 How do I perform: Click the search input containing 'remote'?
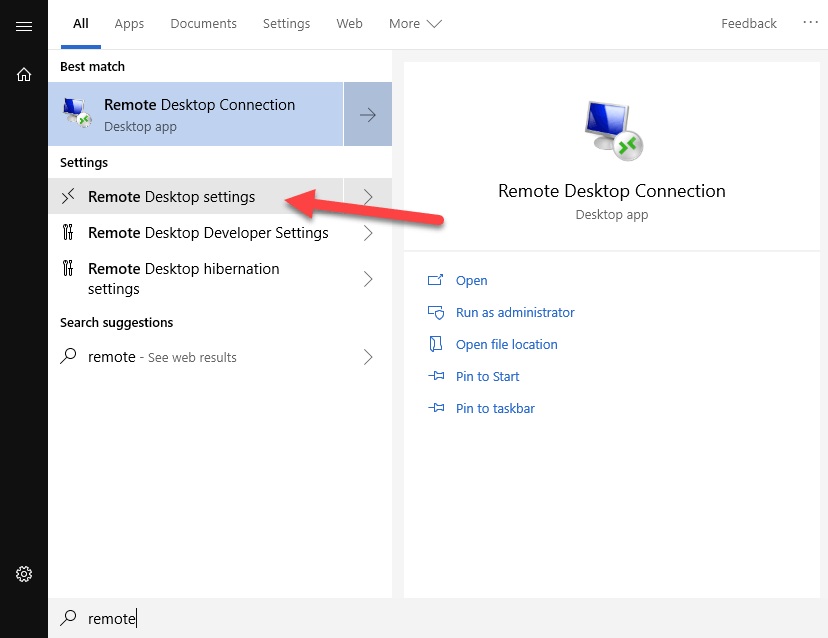click(438, 618)
